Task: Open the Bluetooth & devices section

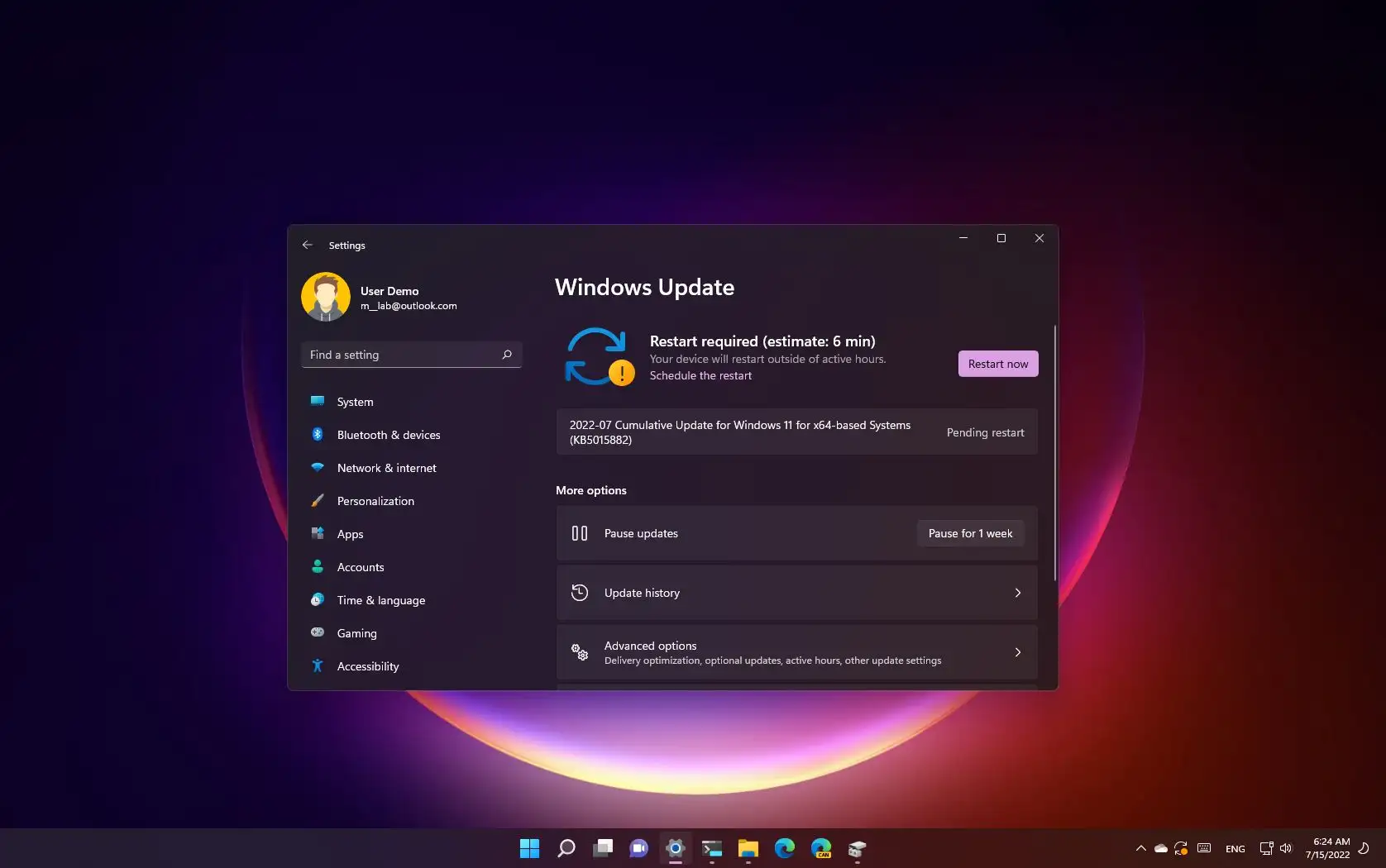Action: point(388,435)
